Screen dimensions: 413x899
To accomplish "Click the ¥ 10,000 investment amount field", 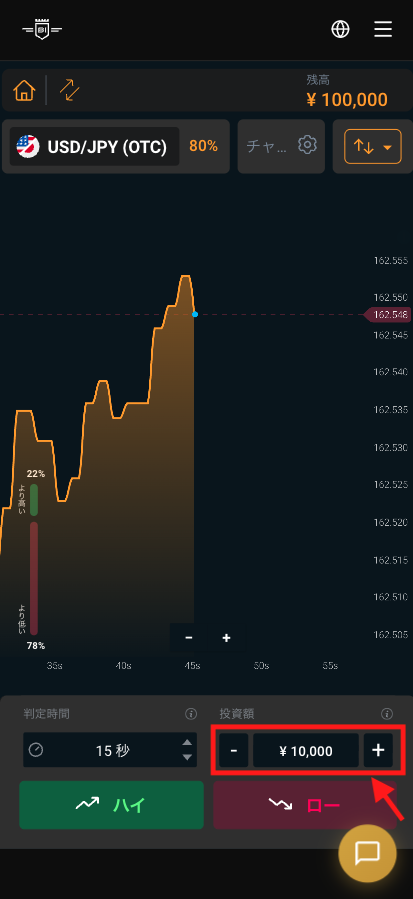I will click(x=306, y=750).
